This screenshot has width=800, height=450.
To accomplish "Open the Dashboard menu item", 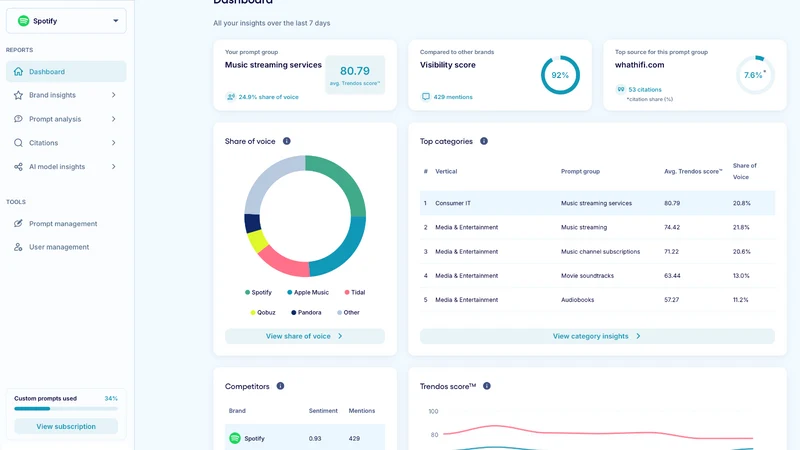I will [x=66, y=71].
